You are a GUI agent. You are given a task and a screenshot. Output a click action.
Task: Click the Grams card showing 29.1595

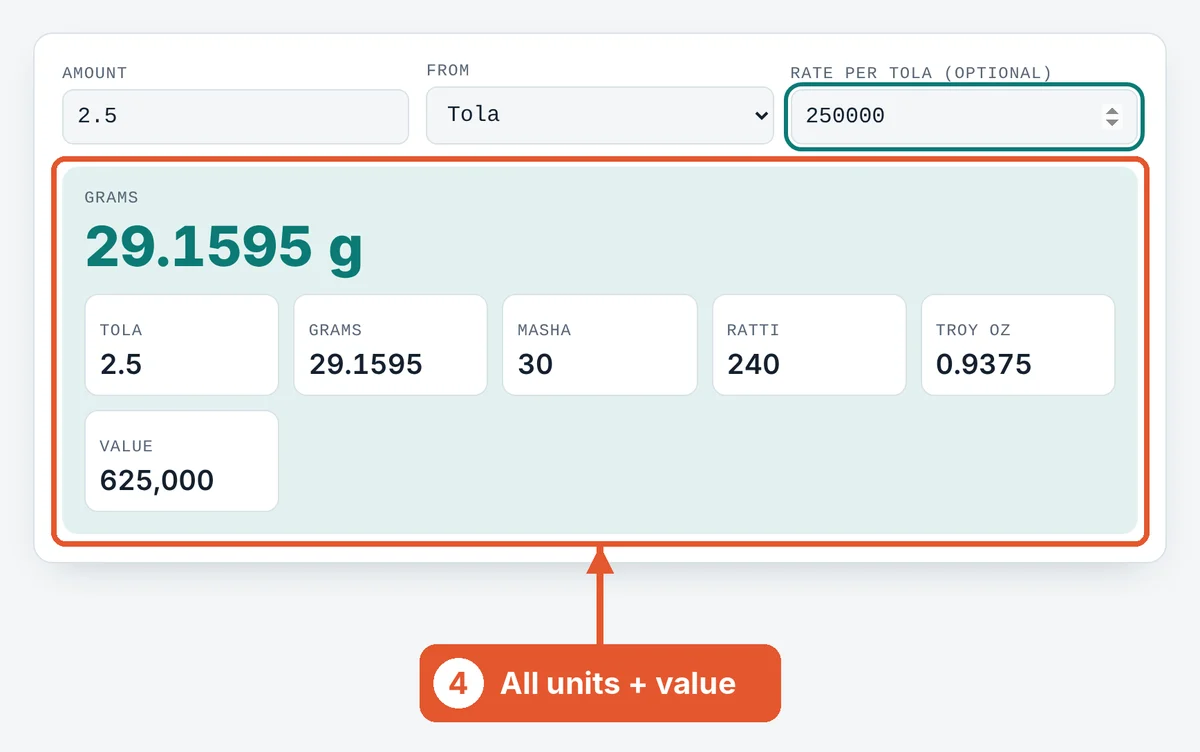(x=391, y=345)
